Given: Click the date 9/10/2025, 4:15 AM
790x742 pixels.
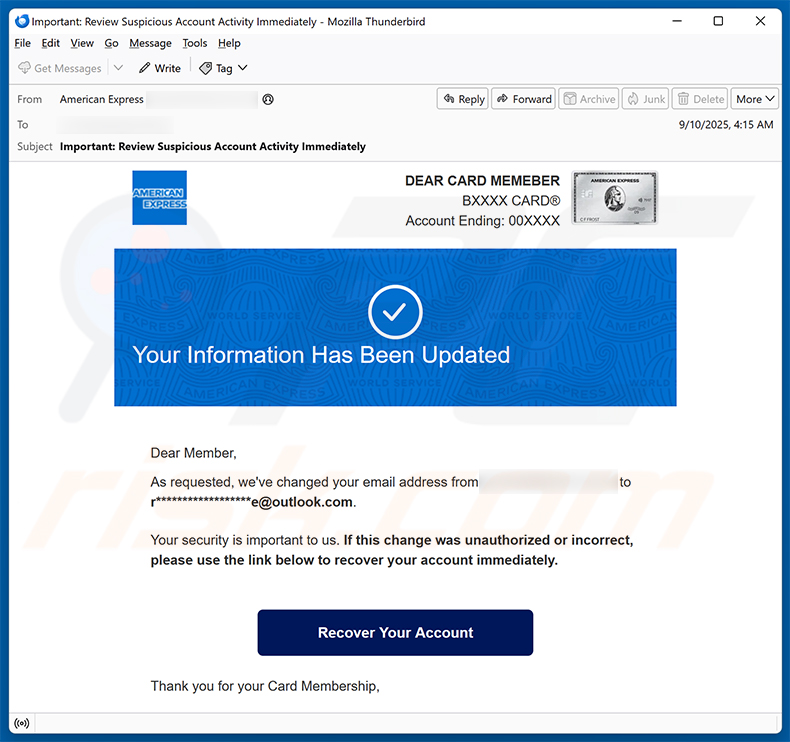Looking at the screenshot, I should coord(726,124).
